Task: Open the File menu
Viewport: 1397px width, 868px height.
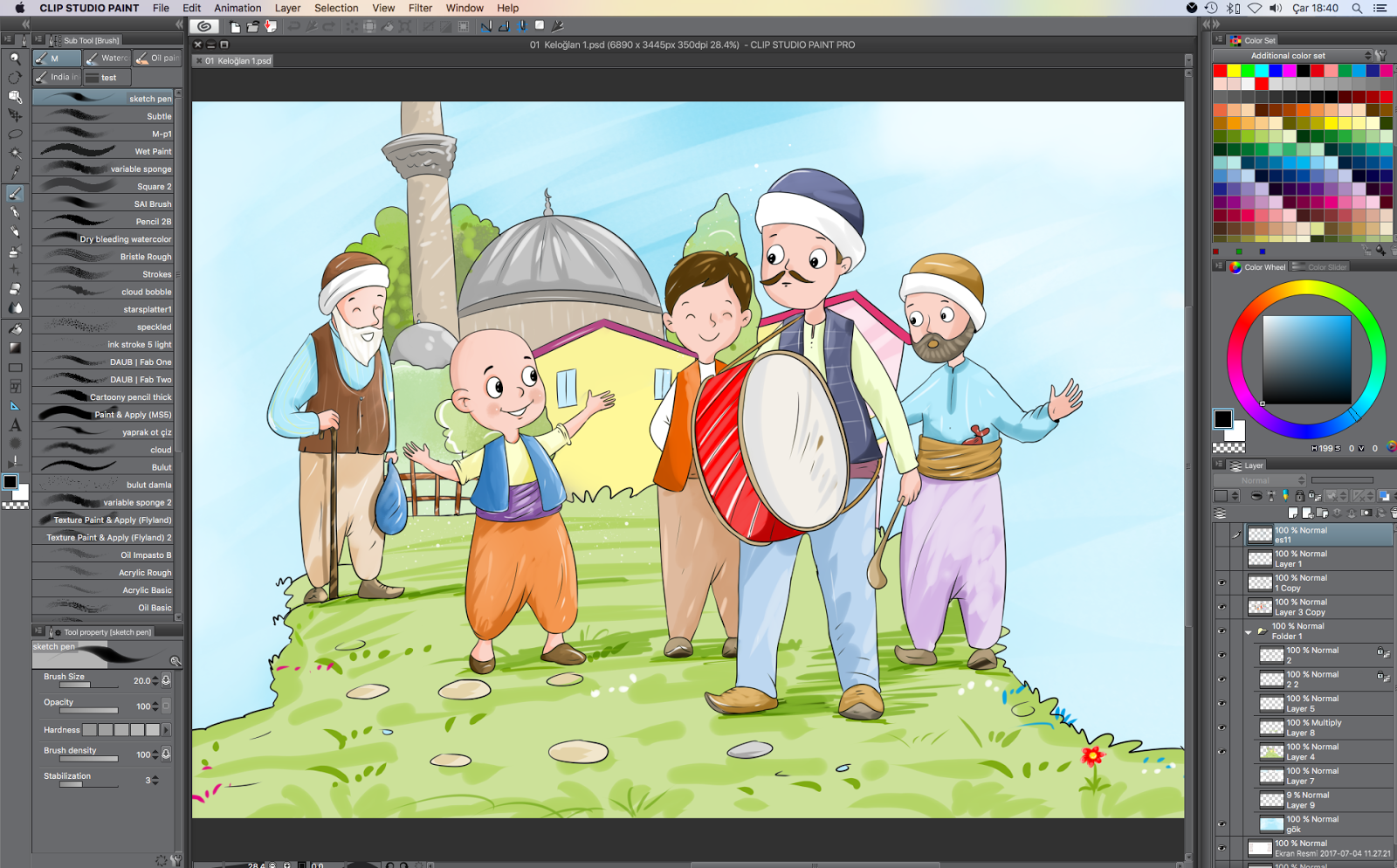Action: tap(161, 8)
